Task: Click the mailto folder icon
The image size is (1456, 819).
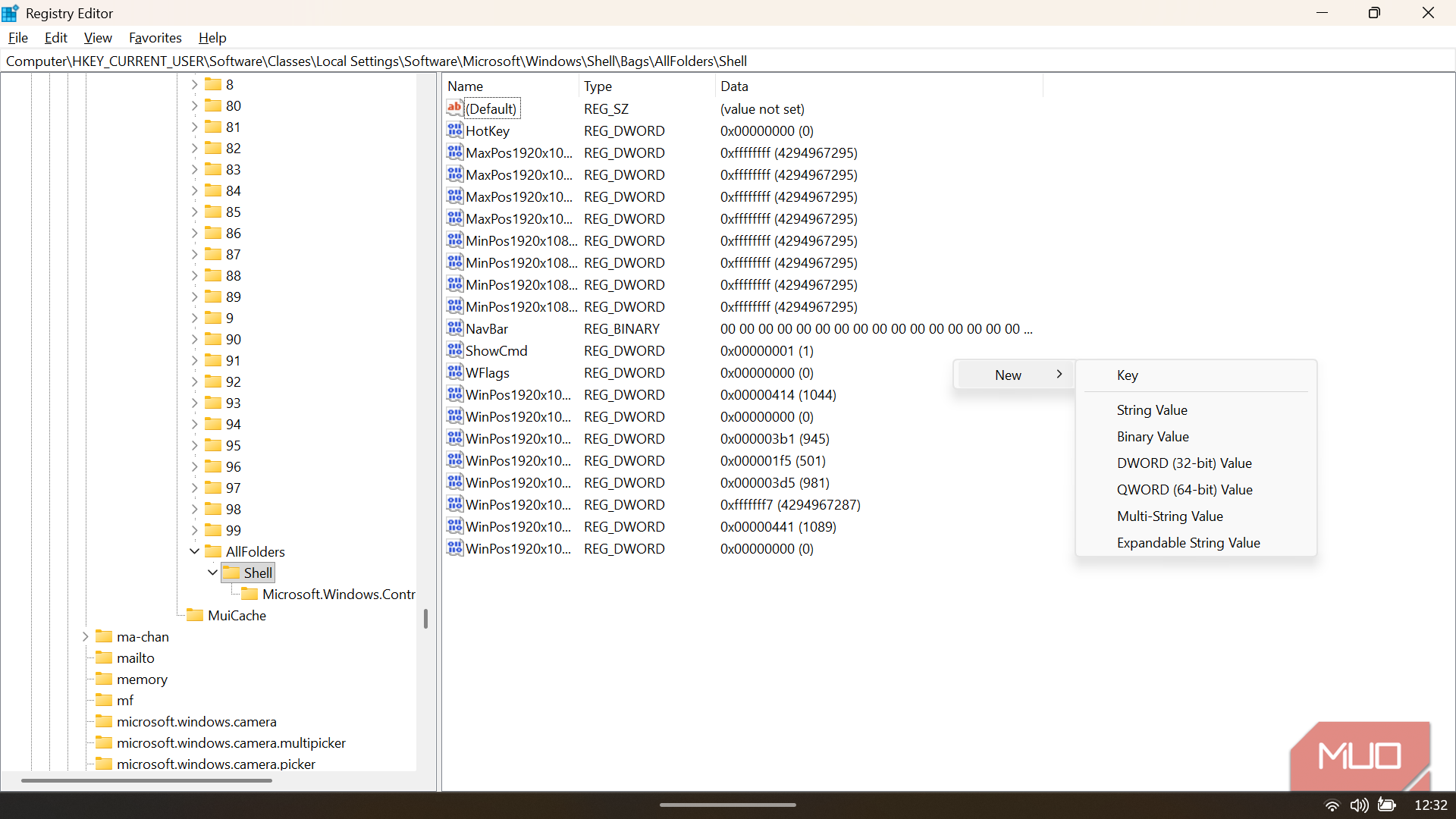Action: coord(104,657)
